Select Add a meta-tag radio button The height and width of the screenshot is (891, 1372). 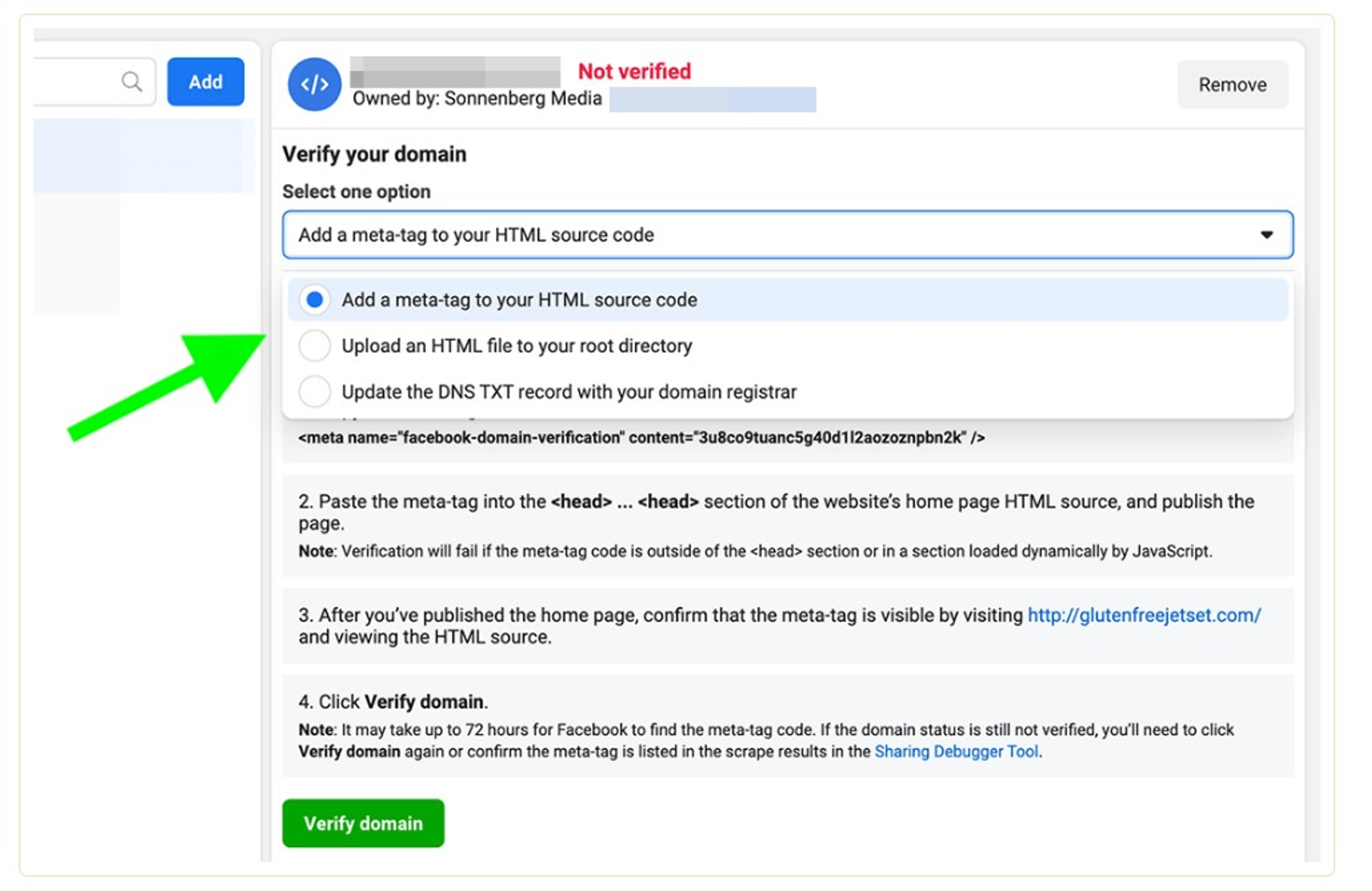point(314,300)
